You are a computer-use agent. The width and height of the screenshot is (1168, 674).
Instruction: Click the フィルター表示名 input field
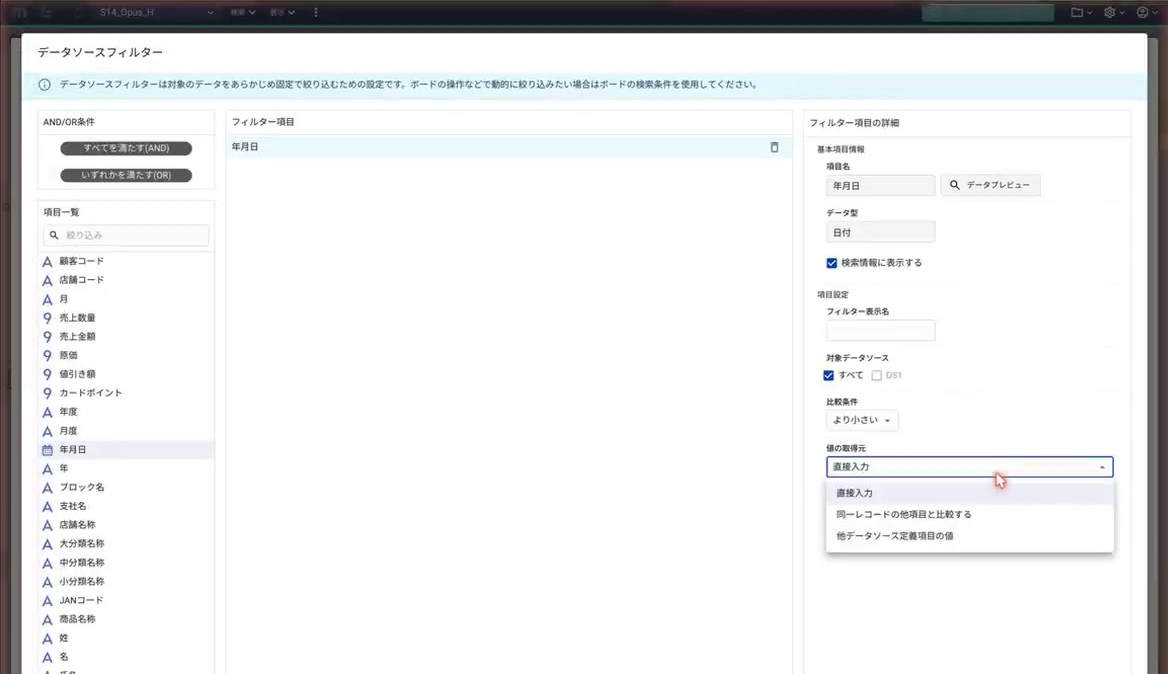(880, 331)
